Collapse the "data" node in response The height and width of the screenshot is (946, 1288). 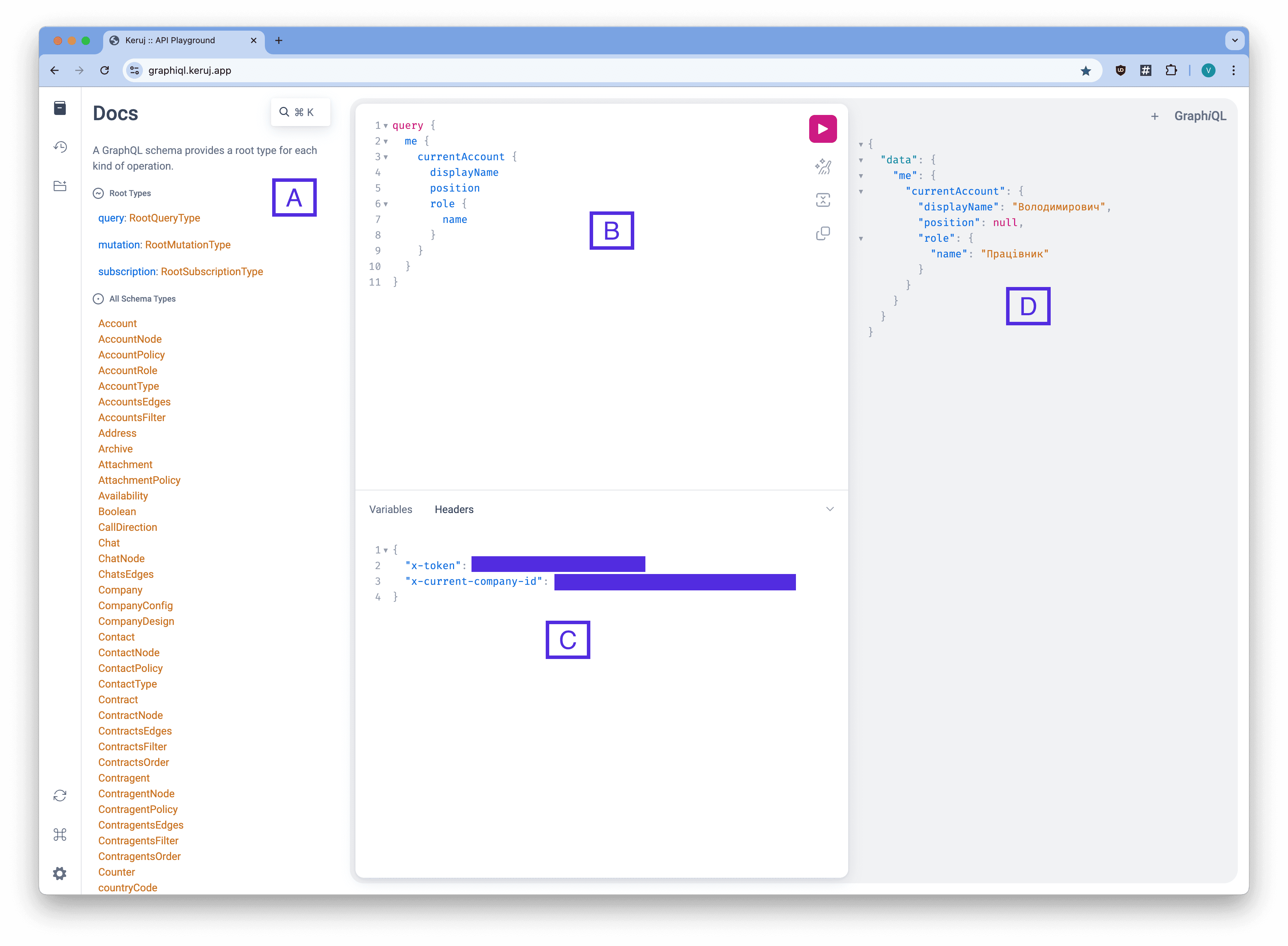click(x=860, y=160)
